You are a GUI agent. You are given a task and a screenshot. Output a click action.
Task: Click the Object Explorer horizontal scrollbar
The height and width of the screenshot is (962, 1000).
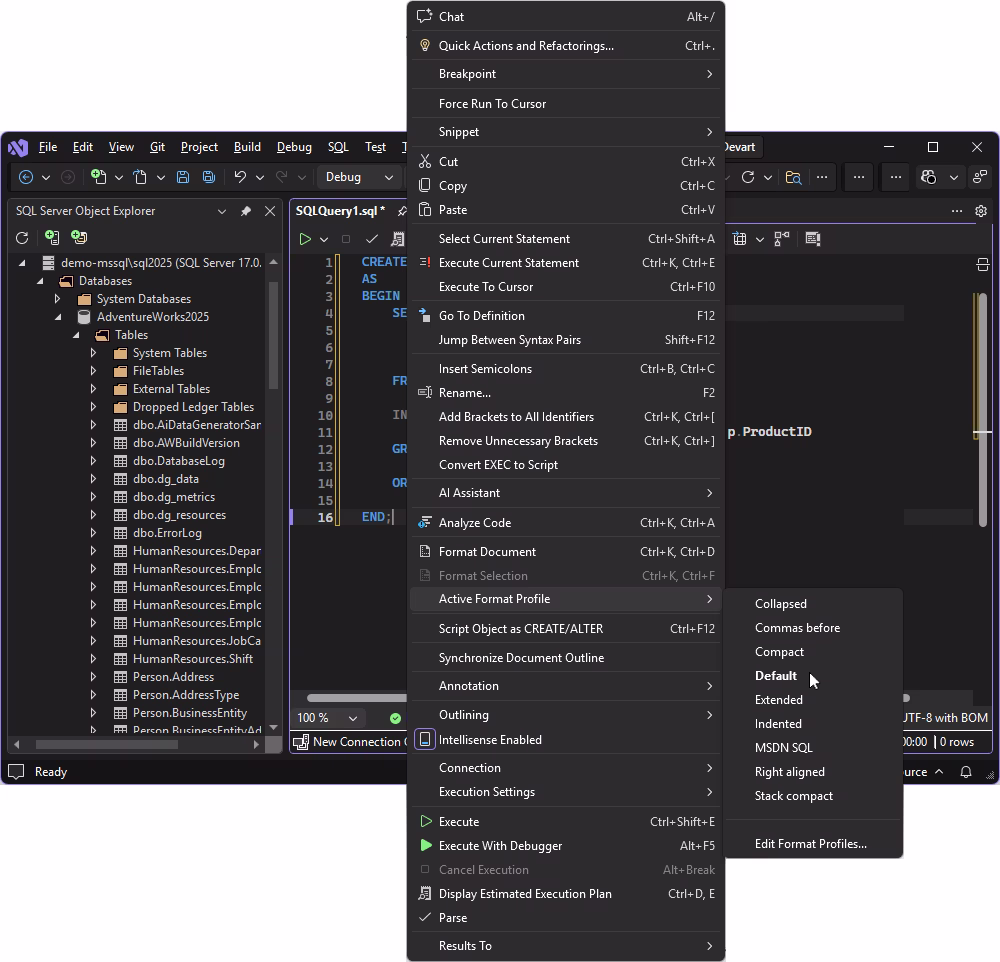[x=107, y=744]
